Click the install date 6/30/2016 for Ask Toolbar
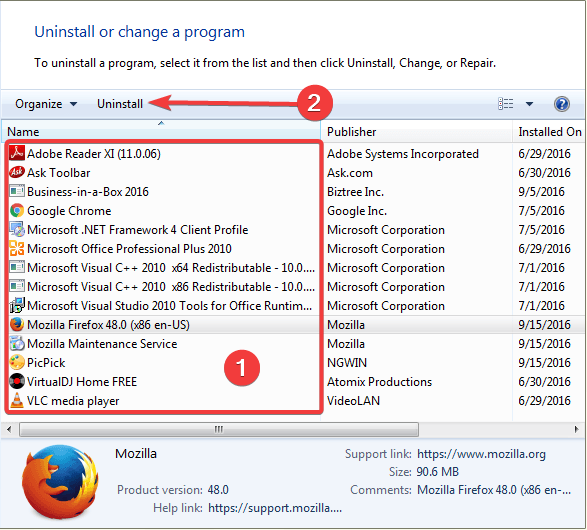587x530 pixels. pyautogui.click(x=544, y=173)
